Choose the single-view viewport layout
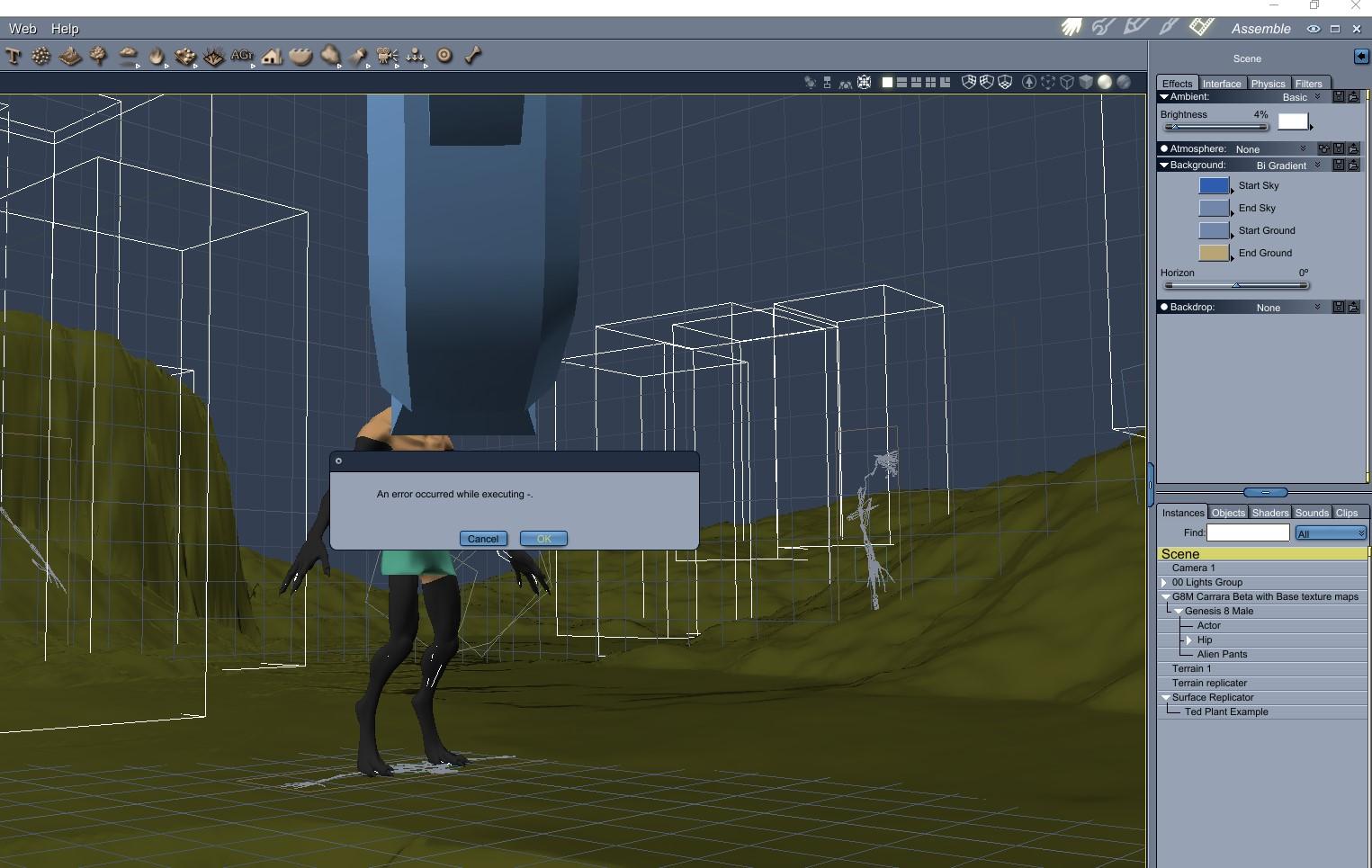The height and width of the screenshot is (868, 1372). [x=887, y=82]
